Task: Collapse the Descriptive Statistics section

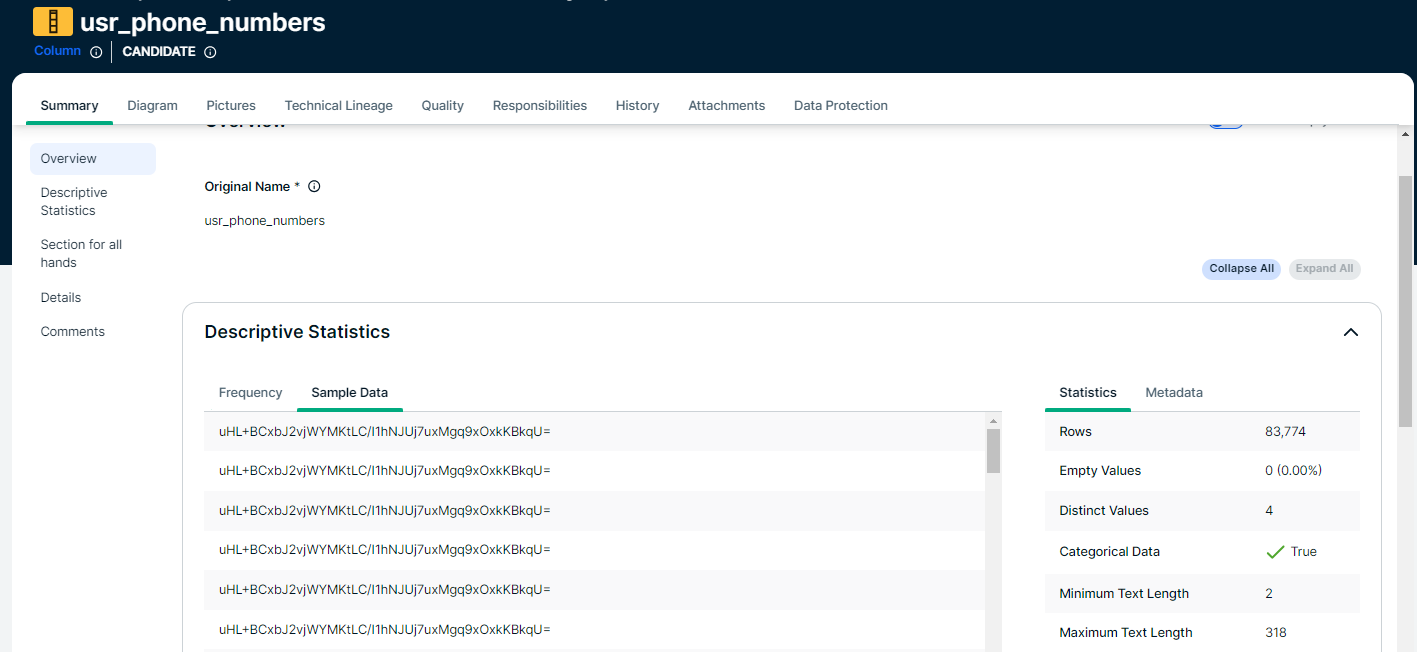Action: click(x=1350, y=332)
